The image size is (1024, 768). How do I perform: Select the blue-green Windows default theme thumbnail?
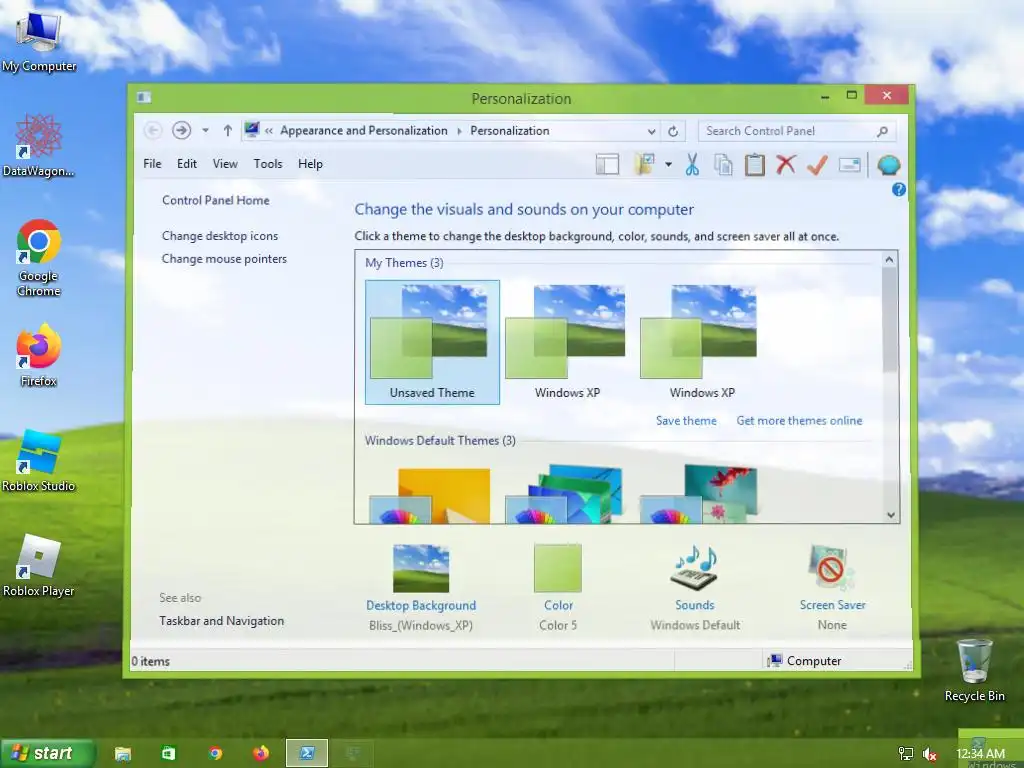pyautogui.click(x=565, y=494)
